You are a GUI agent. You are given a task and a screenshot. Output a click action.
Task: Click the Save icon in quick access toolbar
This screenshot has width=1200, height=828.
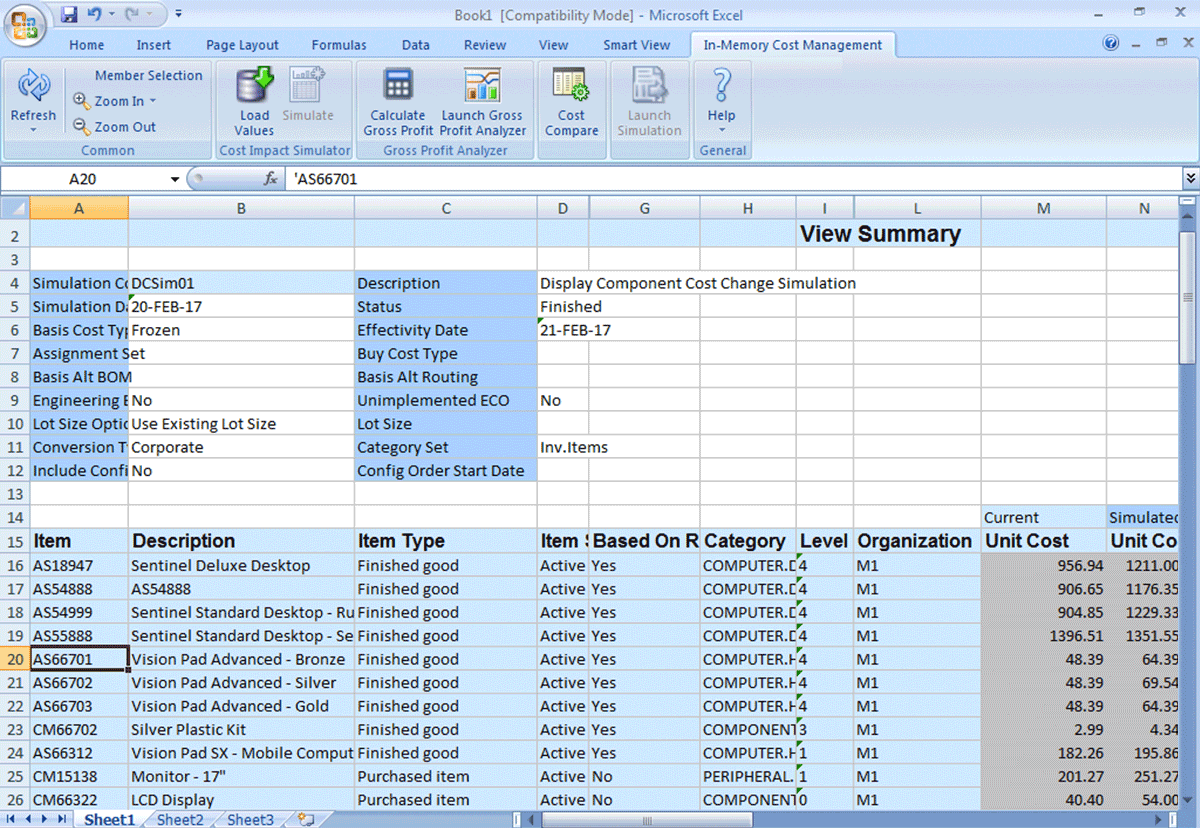tap(69, 15)
